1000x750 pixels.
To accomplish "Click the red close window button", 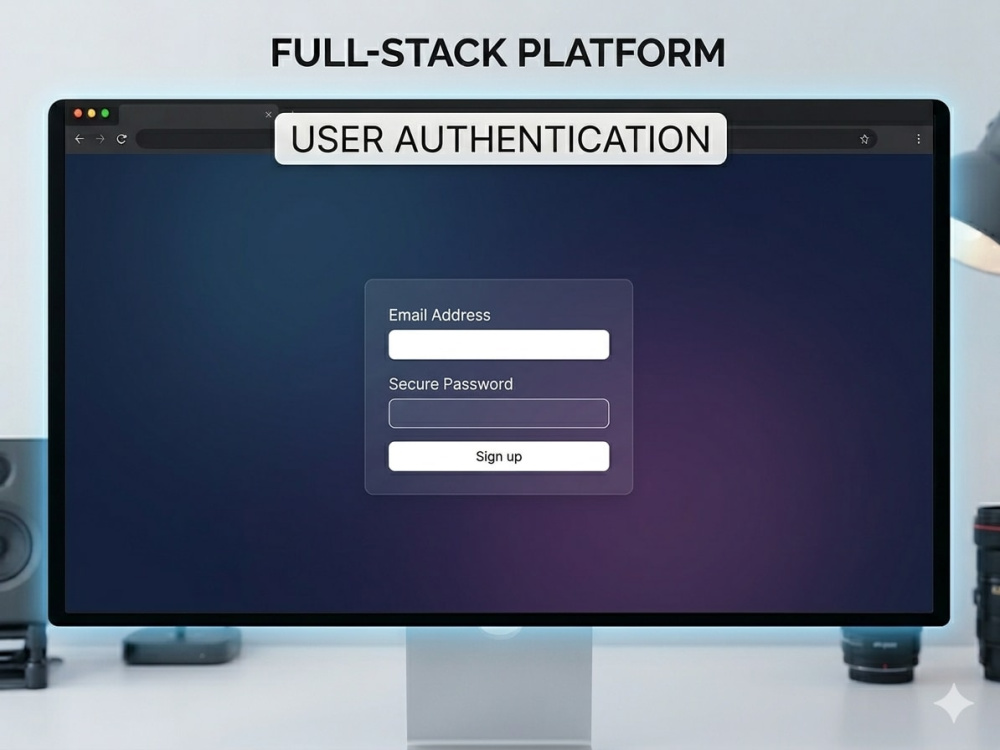I will pyautogui.click(x=78, y=114).
